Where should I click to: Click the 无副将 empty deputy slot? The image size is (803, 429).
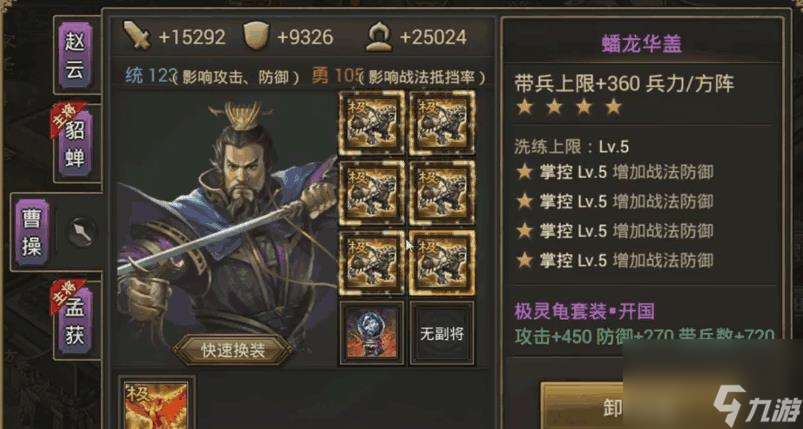click(442, 333)
